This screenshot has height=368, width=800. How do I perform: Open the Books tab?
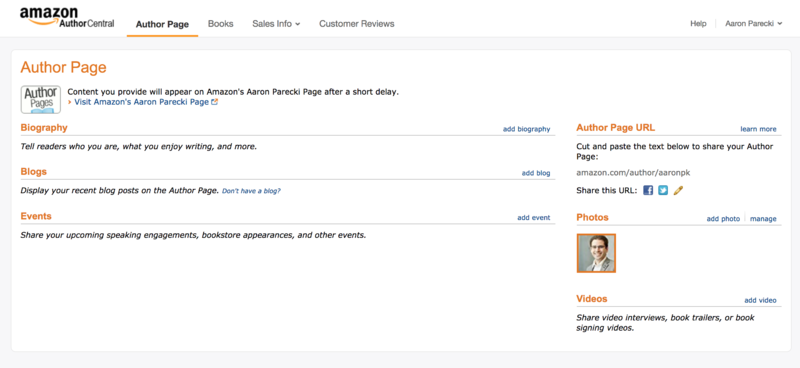coord(220,23)
